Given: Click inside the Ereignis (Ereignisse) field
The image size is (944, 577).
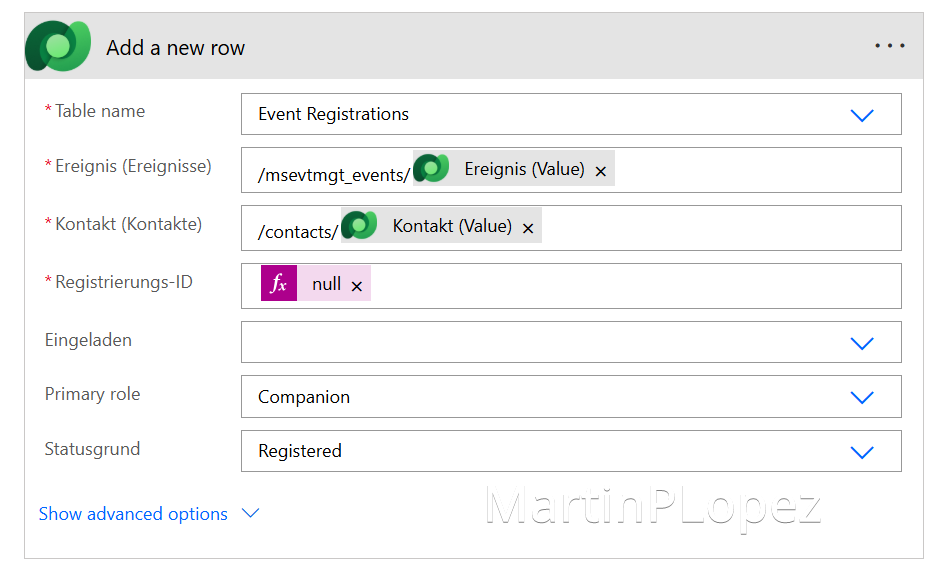Looking at the screenshot, I should click(x=750, y=170).
